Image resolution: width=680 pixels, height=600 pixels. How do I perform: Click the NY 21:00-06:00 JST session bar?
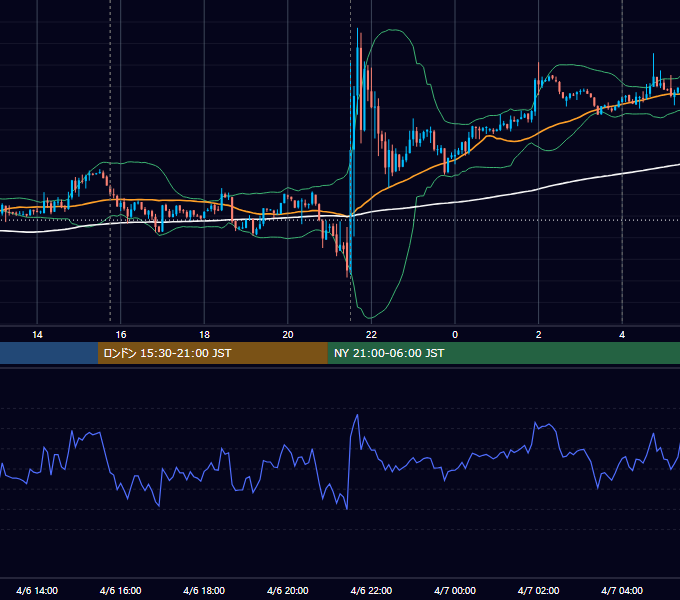(x=503, y=353)
